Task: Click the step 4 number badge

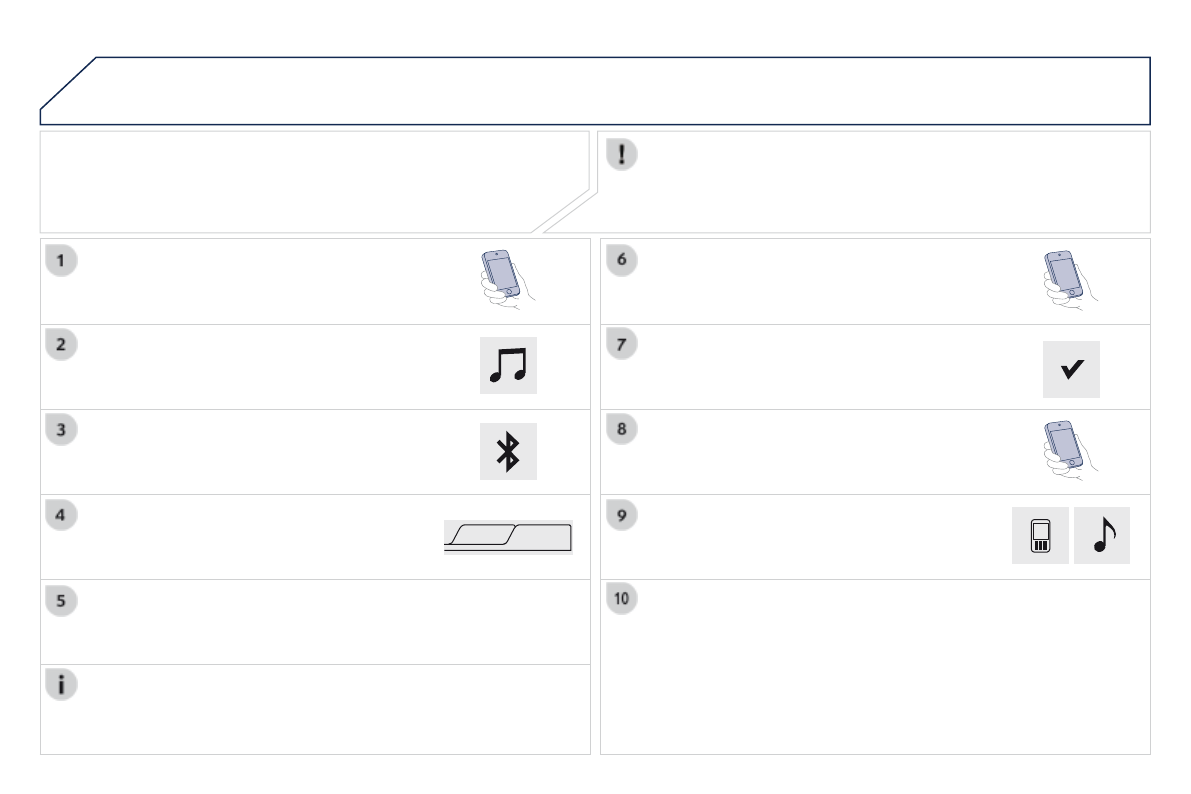Action: coord(62,515)
